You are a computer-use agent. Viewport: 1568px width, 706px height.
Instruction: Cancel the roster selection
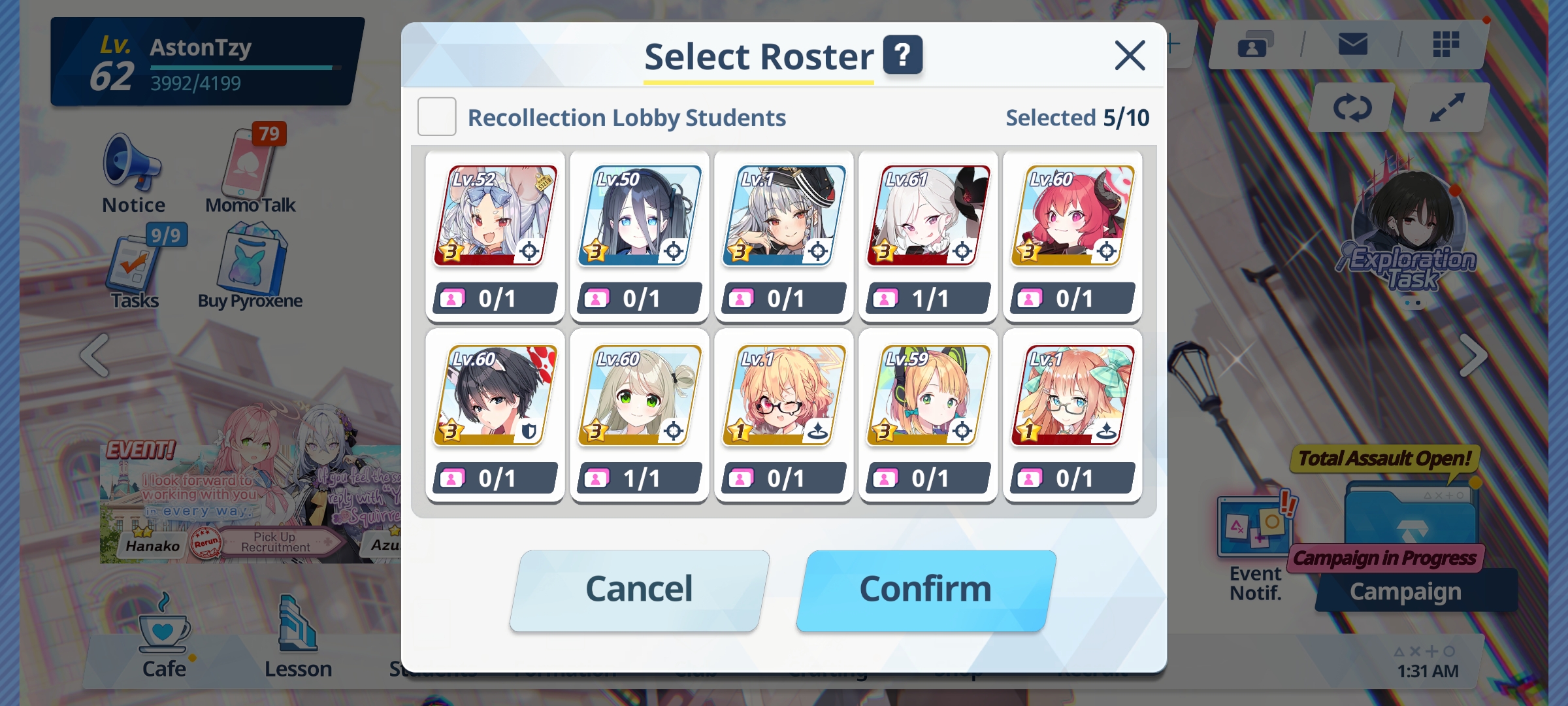tap(639, 590)
